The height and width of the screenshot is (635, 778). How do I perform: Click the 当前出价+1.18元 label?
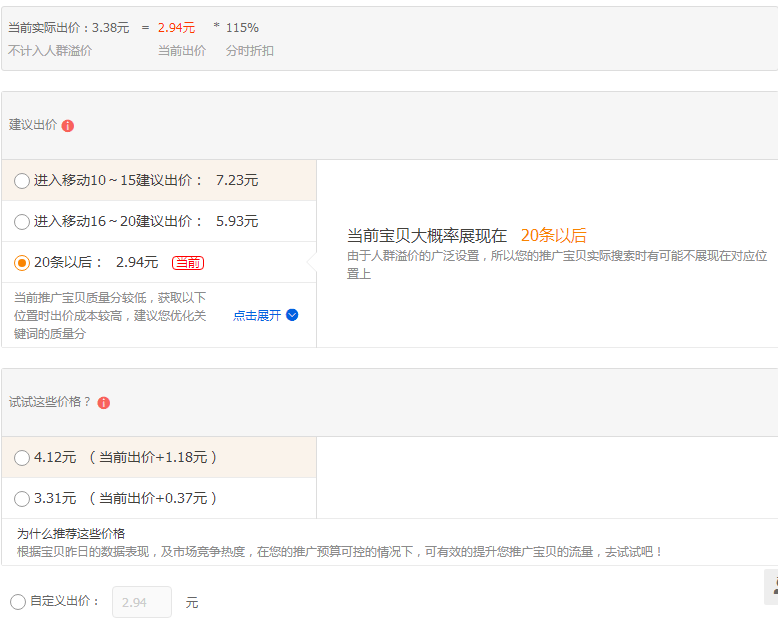pyautogui.click(x=153, y=457)
